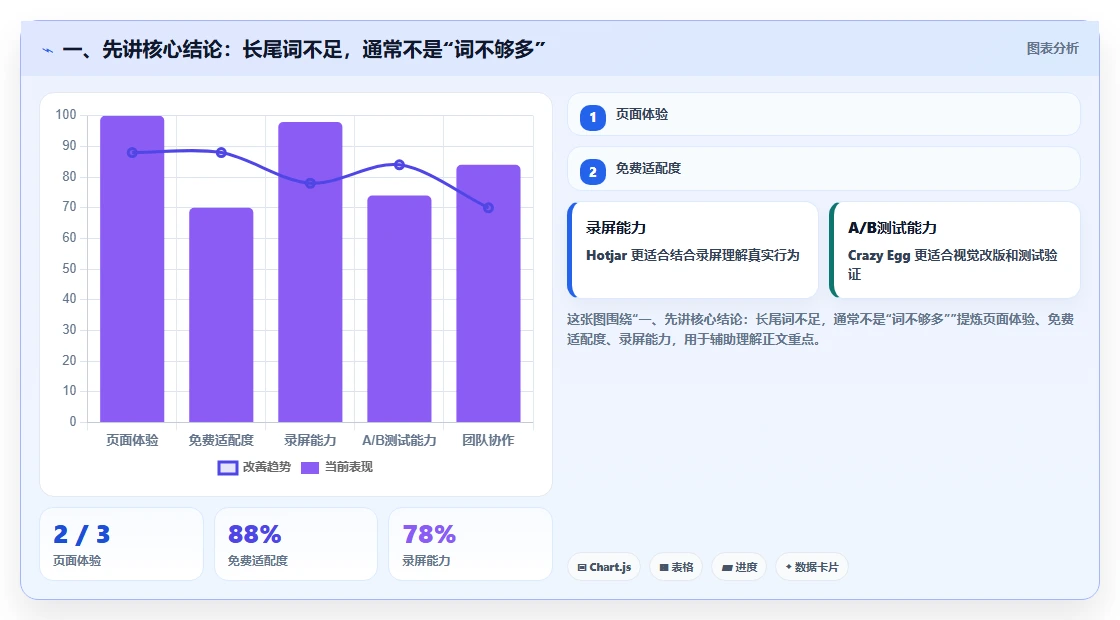Click the 数据卡片 tag
This screenshot has height=620, width=1120.
811,567
